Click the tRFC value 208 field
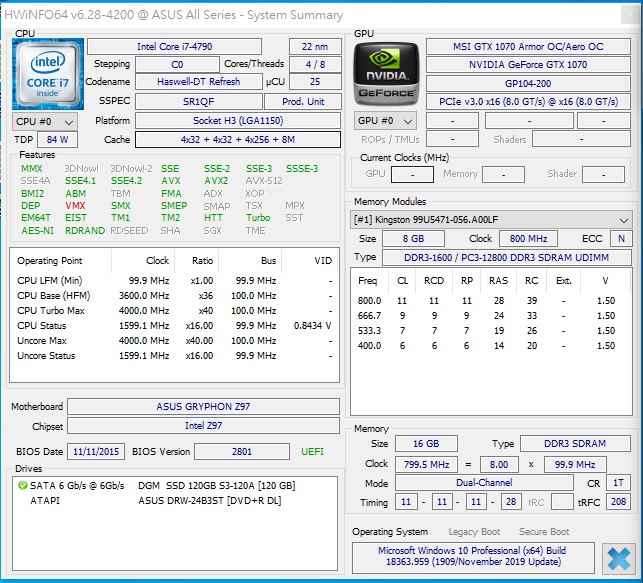 coord(618,502)
